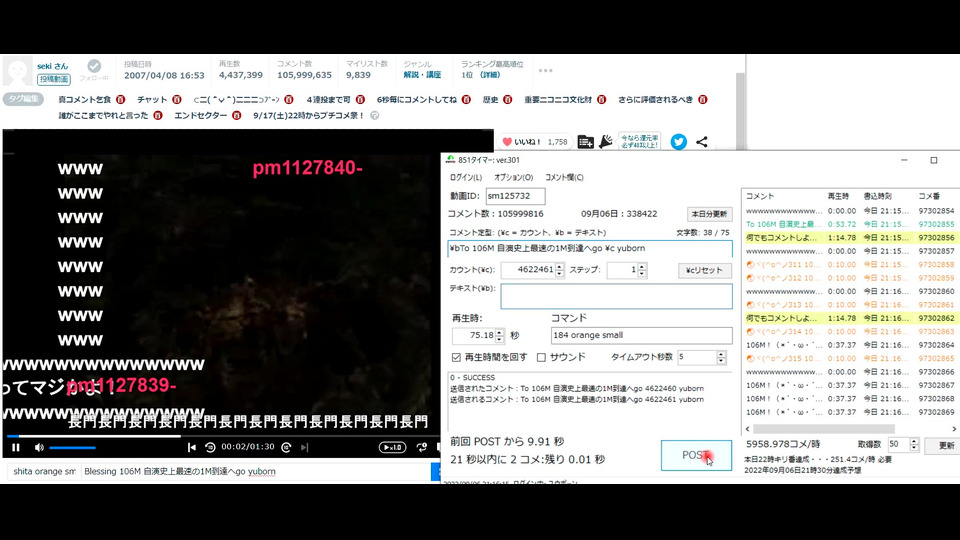
Task: Sort by the コメ番 column header
Action: [929, 196]
